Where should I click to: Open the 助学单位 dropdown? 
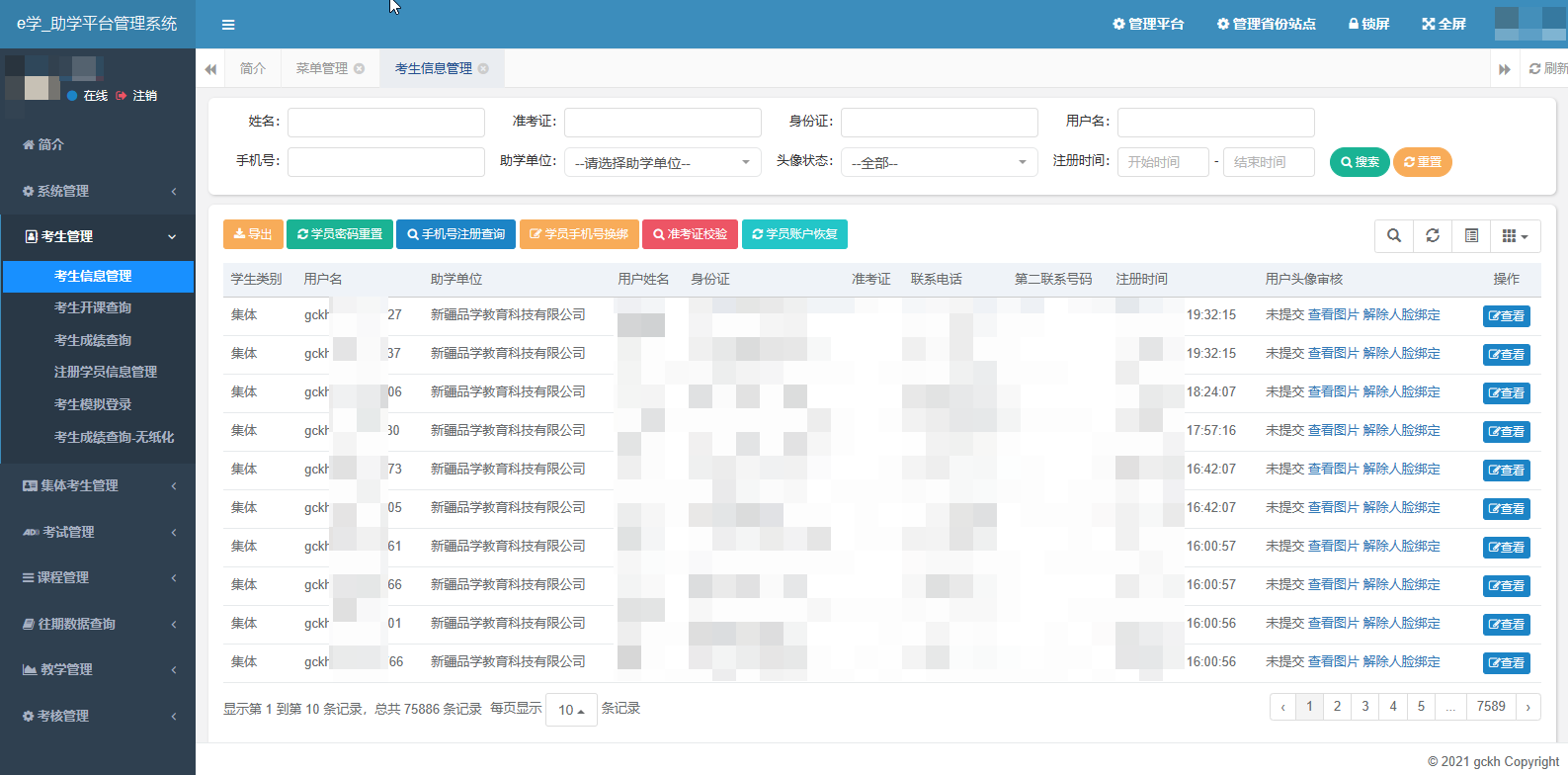tap(662, 162)
